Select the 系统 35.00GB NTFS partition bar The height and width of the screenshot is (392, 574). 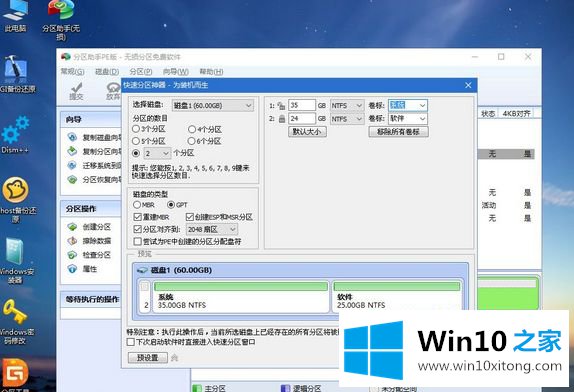point(241,296)
